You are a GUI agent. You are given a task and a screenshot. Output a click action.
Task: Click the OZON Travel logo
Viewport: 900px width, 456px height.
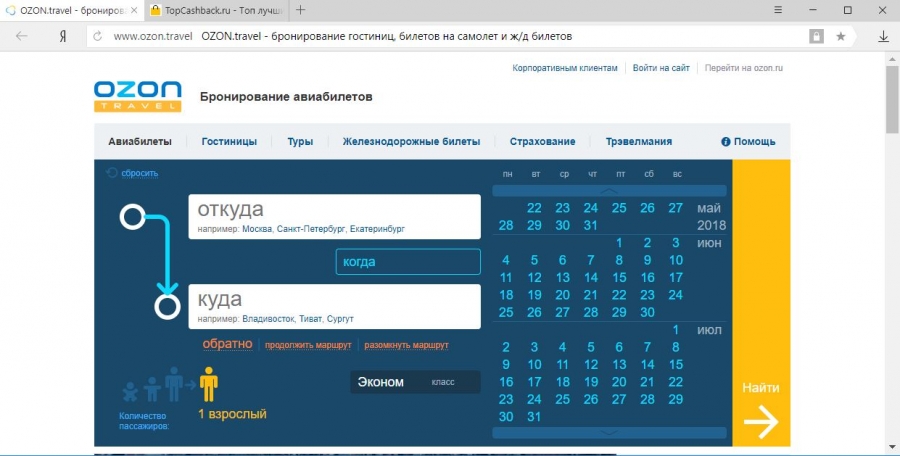pyautogui.click(x=138, y=96)
